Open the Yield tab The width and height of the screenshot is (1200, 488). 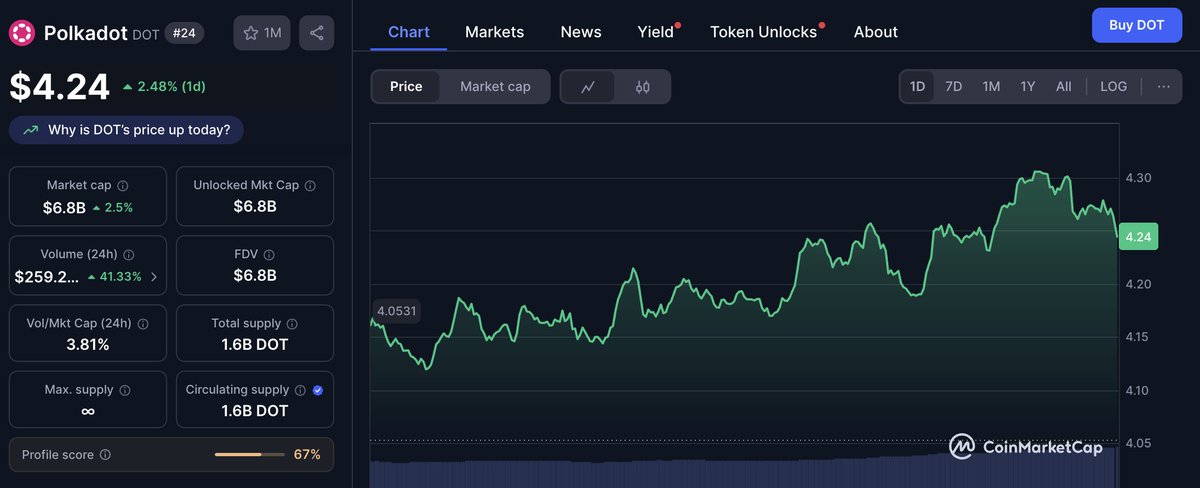click(x=656, y=32)
